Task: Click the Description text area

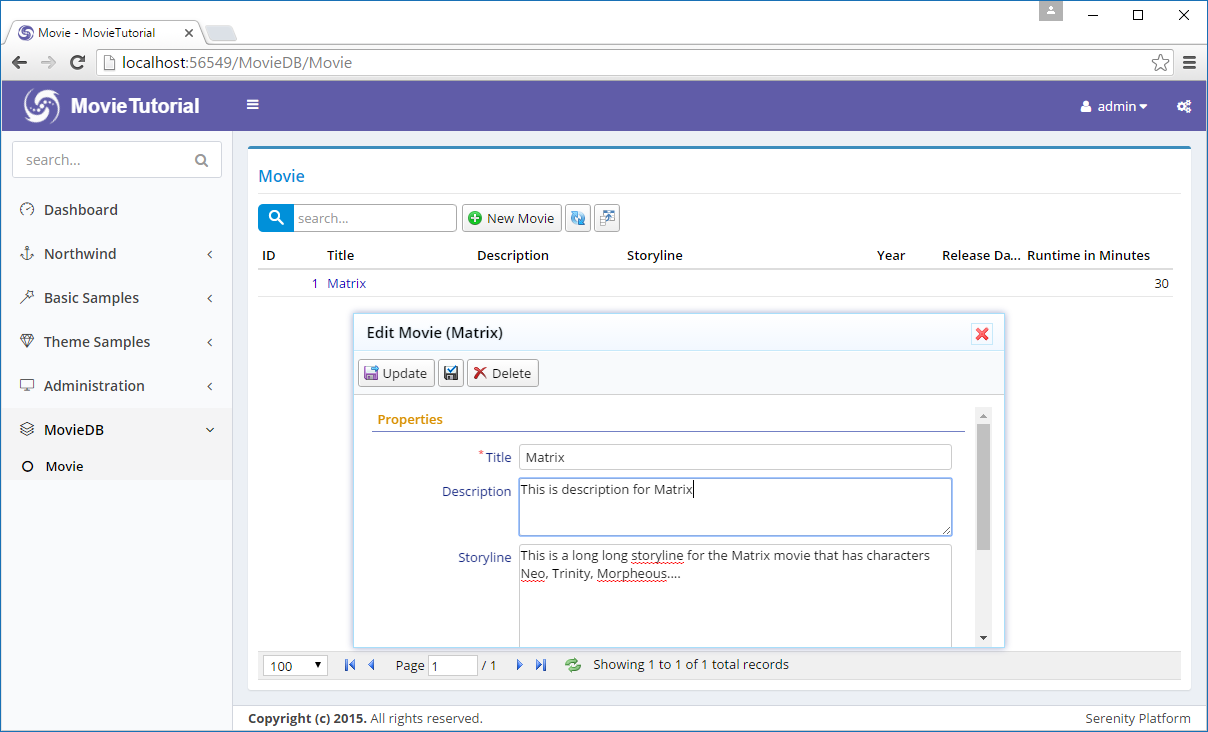Action: pos(735,507)
